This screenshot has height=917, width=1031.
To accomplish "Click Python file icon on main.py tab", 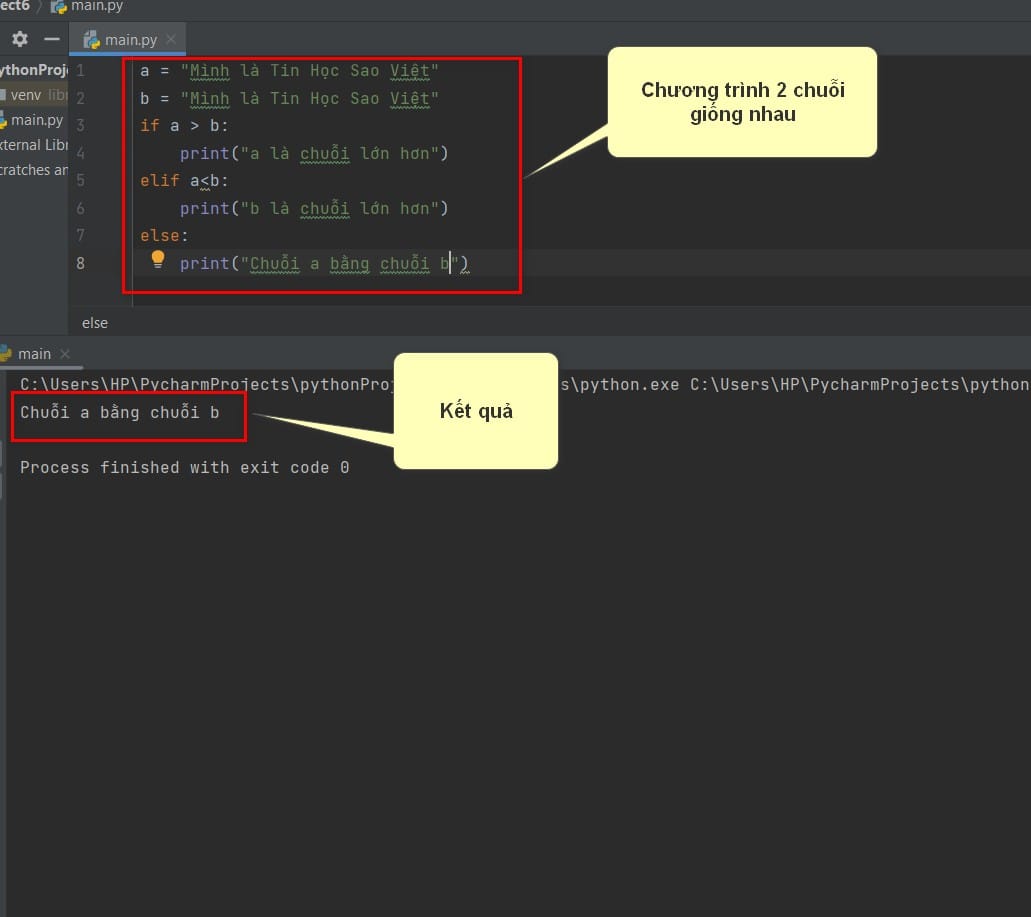I will coord(91,39).
